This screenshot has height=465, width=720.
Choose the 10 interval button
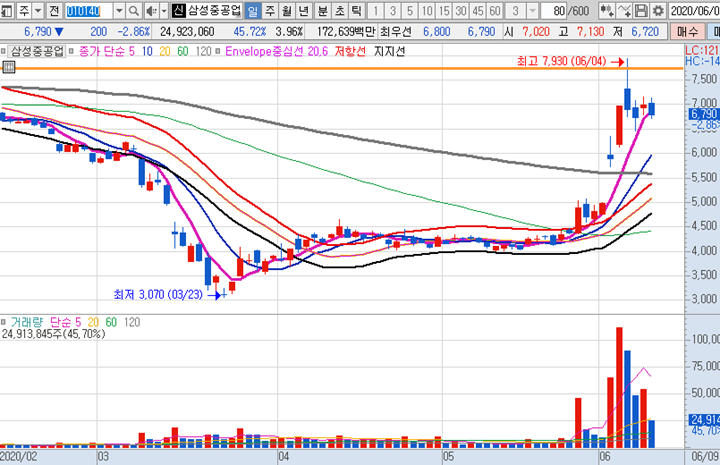click(427, 11)
